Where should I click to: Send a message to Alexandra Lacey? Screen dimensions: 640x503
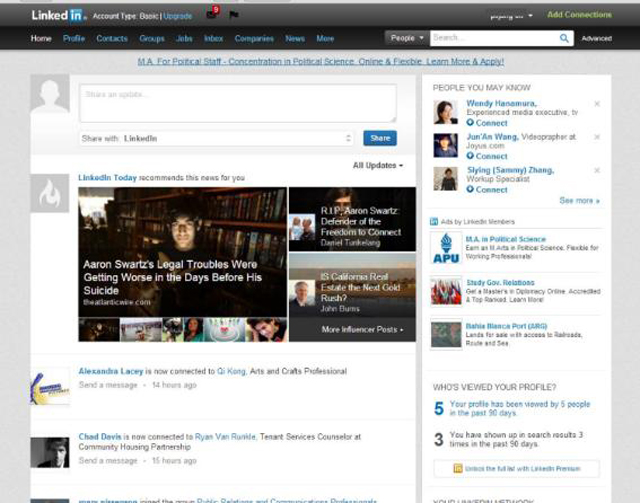pos(108,385)
